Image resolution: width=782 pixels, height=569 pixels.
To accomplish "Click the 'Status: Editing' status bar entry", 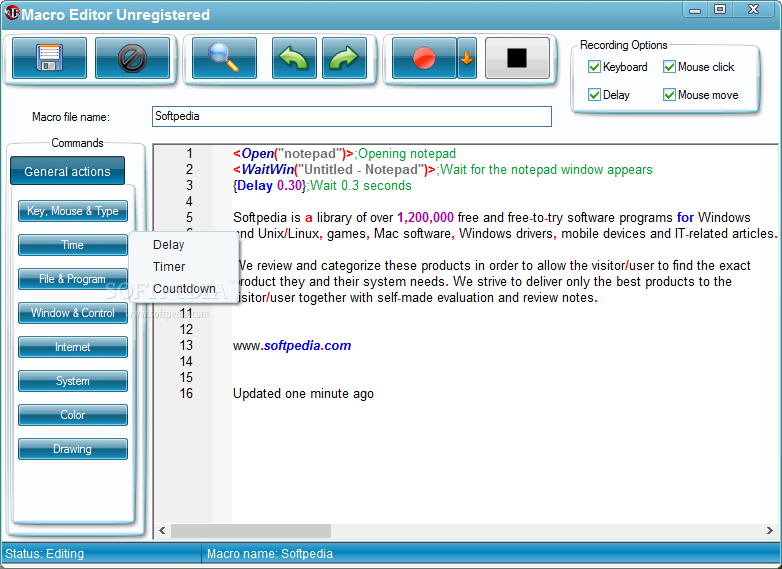I will tap(44, 554).
